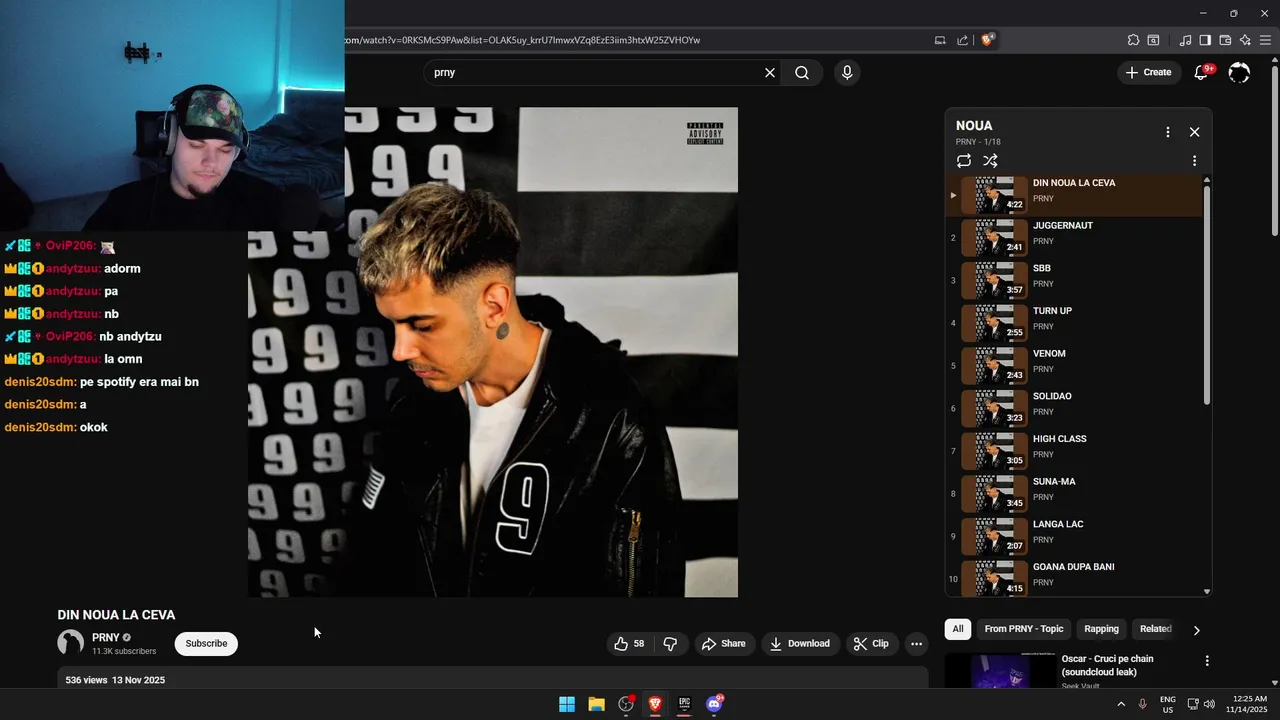Dislike the video with thumbs down
Screen dimensions: 1280x720
click(x=670, y=644)
